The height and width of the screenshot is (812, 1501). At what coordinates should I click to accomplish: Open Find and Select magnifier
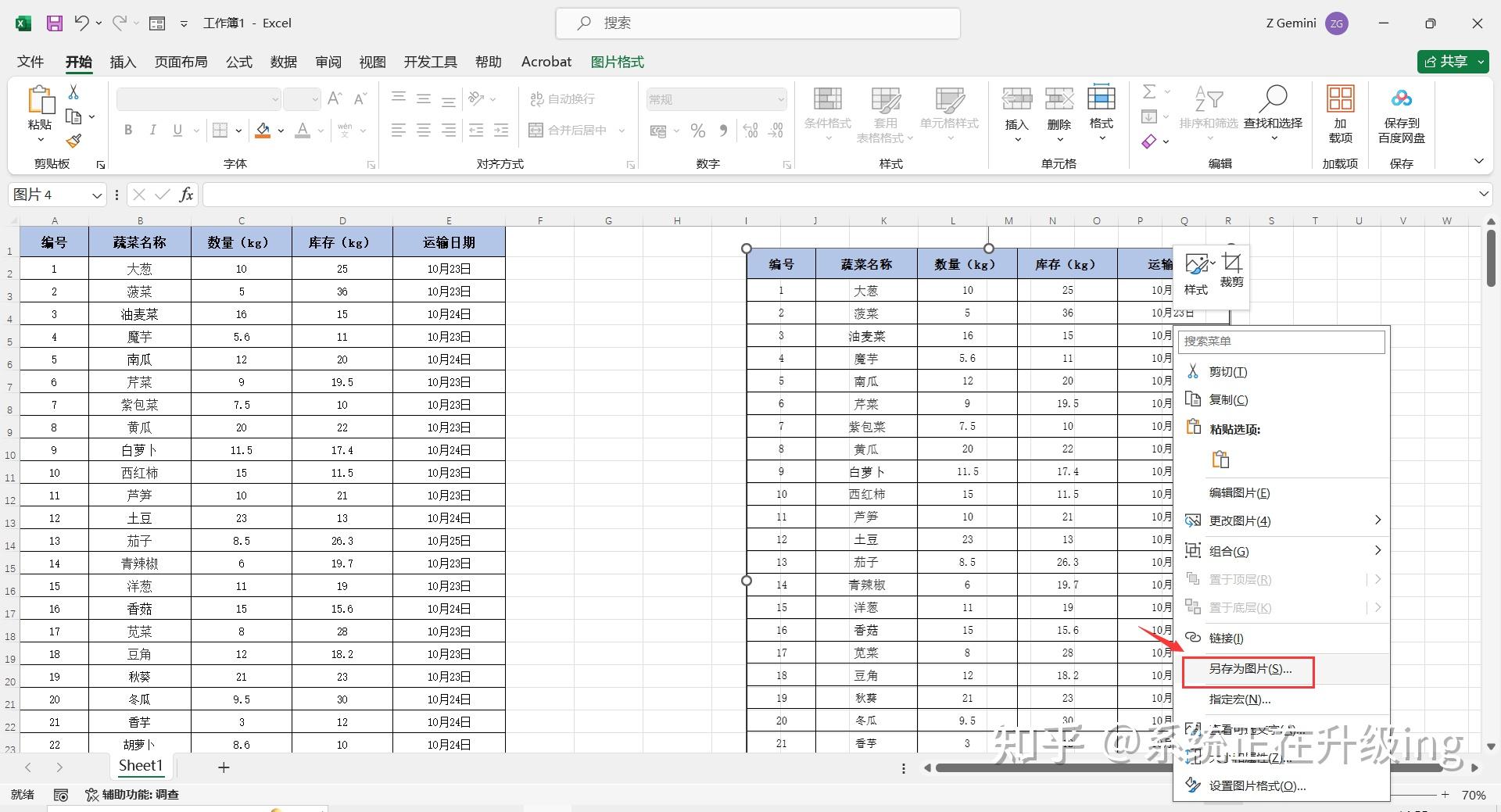tap(1273, 99)
